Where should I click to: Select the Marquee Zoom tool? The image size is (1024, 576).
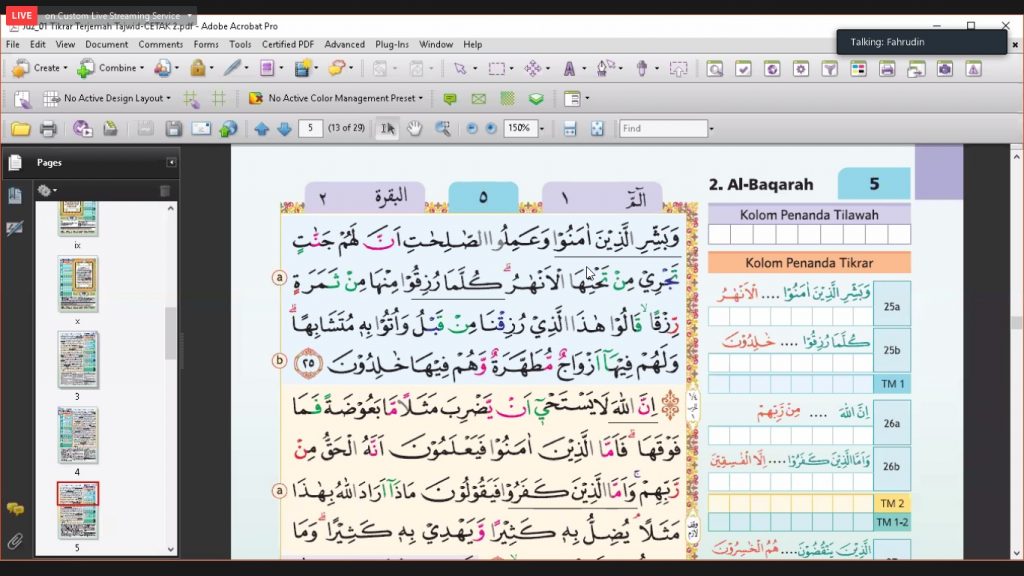click(443, 129)
